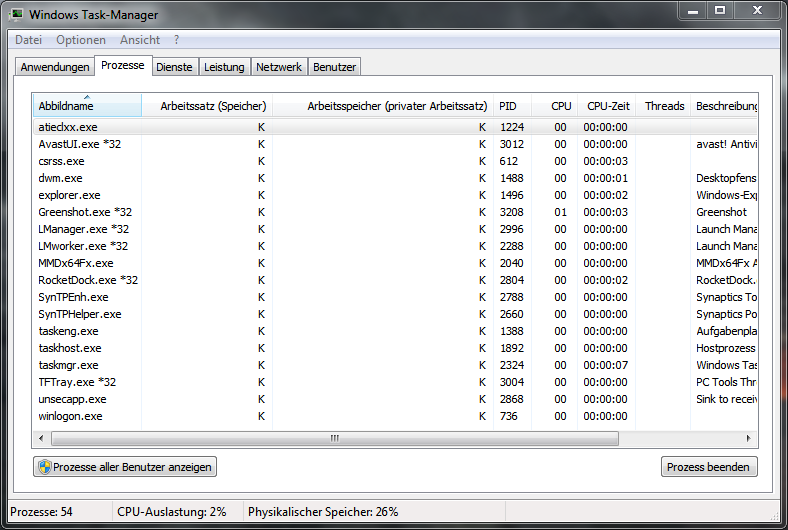Close the Windows Task-Manager window
The image size is (788, 530).
757,10
